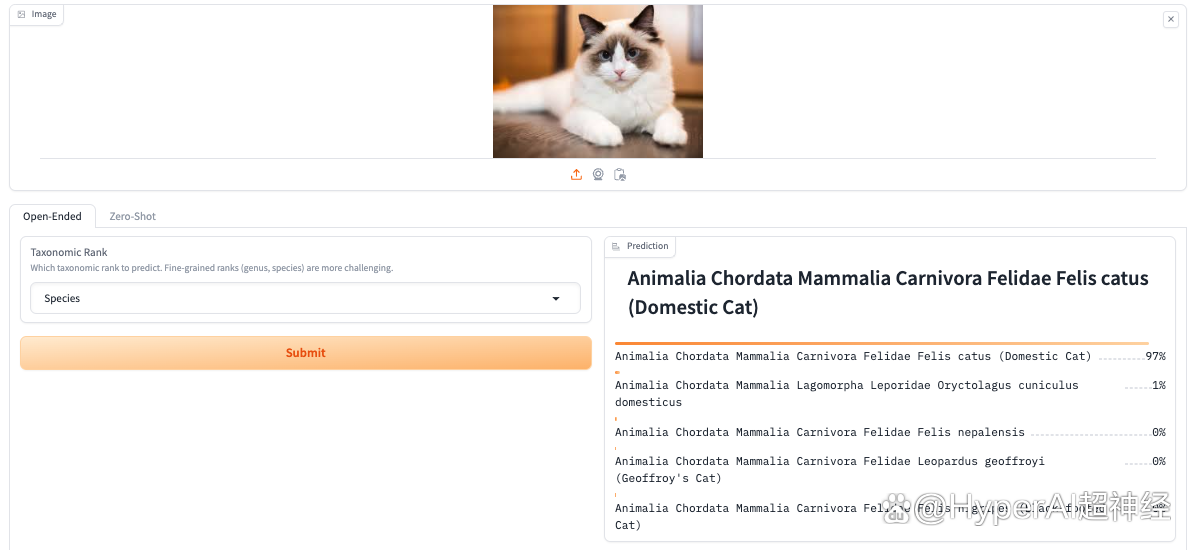Screen dimensions: 1195x550
Task: Open the webcam capture source icon
Action: coord(598,175)
